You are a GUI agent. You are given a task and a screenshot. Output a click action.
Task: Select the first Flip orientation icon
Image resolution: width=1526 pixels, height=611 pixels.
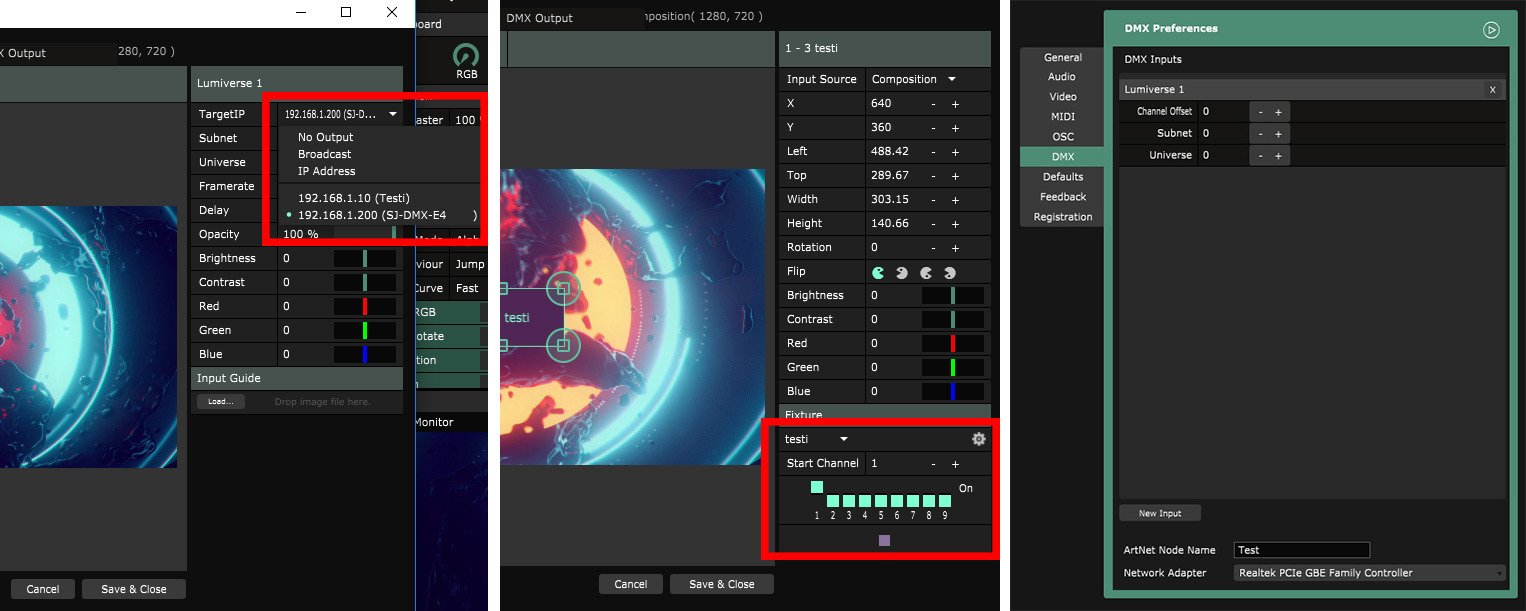[878, 272]
